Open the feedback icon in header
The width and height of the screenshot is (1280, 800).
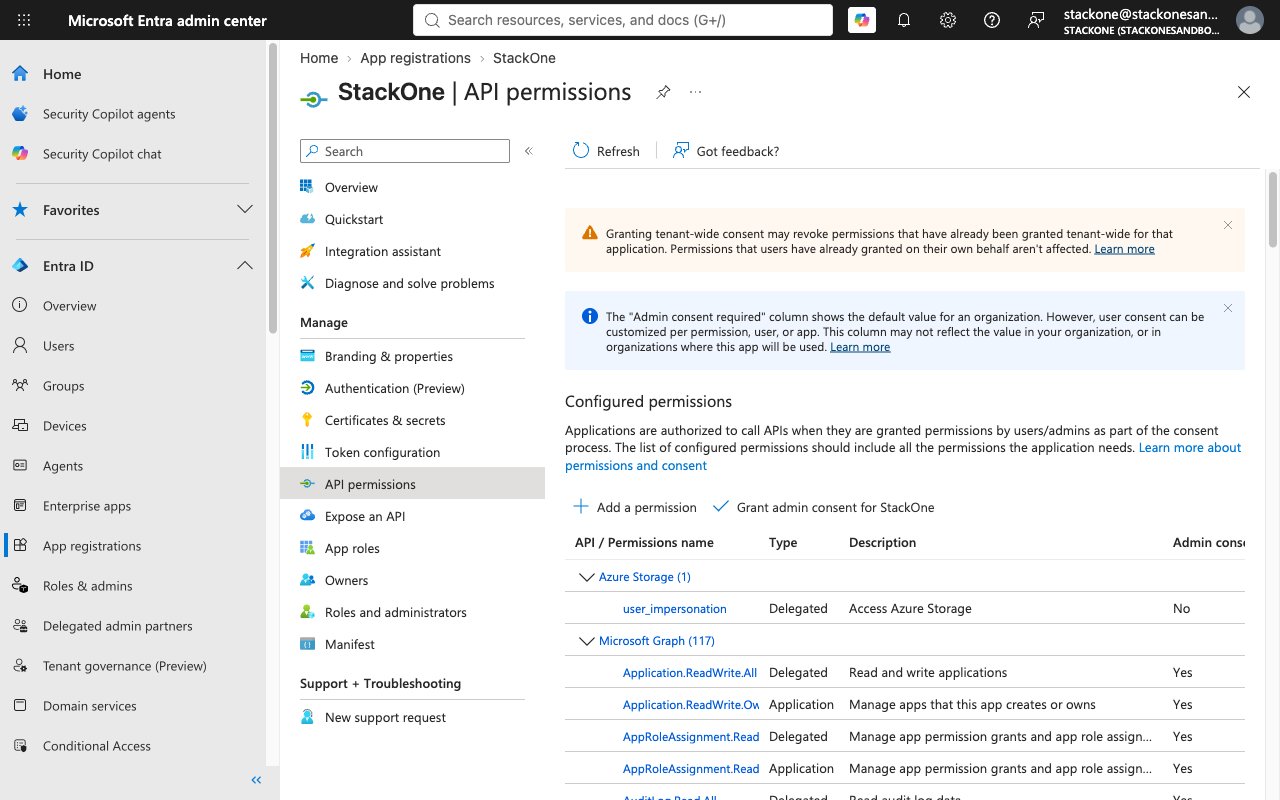coord(1036,20)
